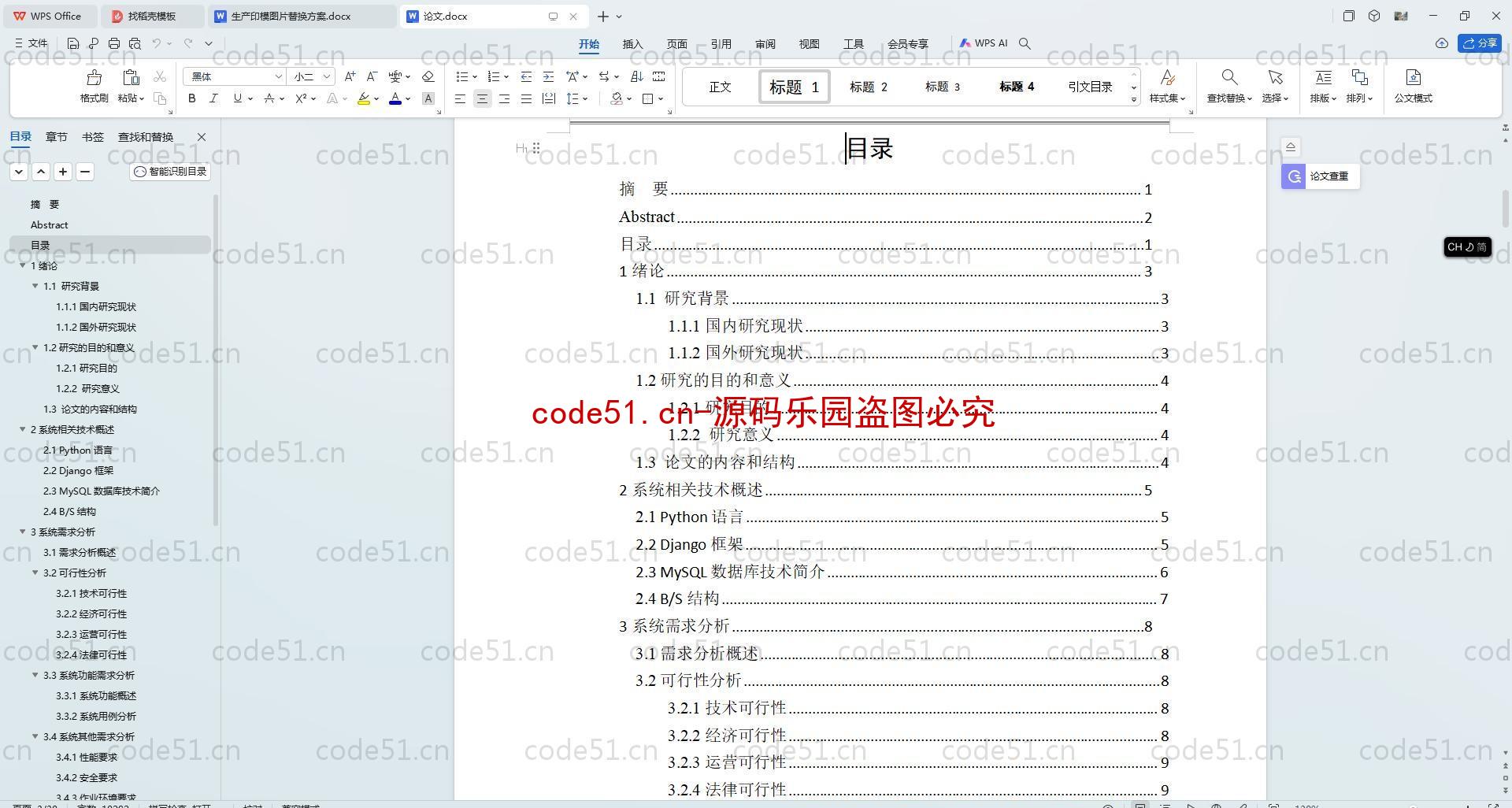Click the Sort (A-Z) icon
1512x808 pixels.
click(x=636, y=76)
